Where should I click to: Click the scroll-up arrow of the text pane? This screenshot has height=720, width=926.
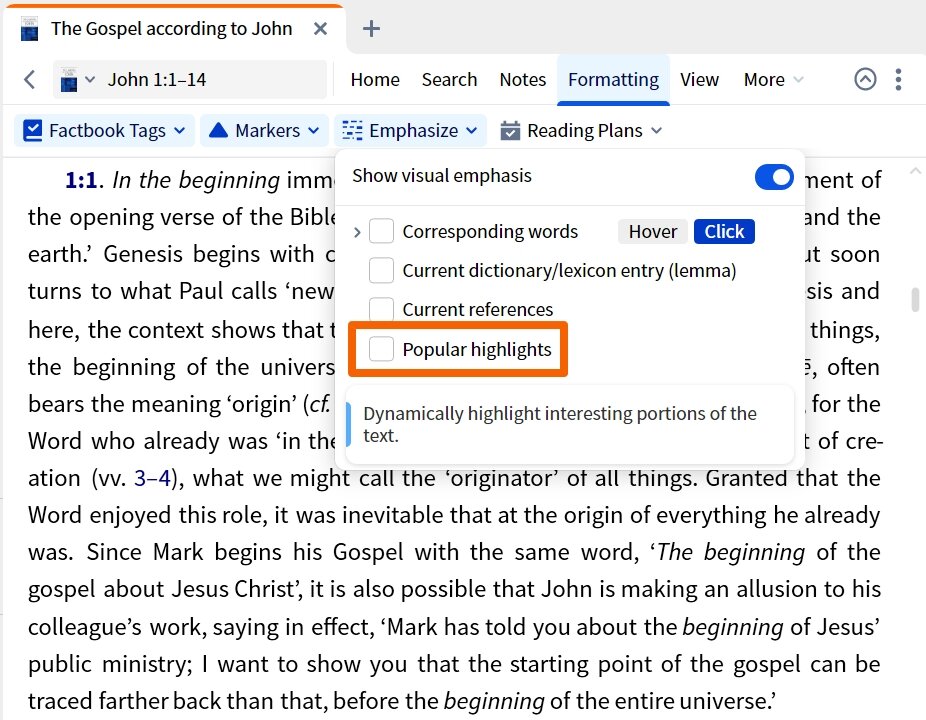click(915, 171)
